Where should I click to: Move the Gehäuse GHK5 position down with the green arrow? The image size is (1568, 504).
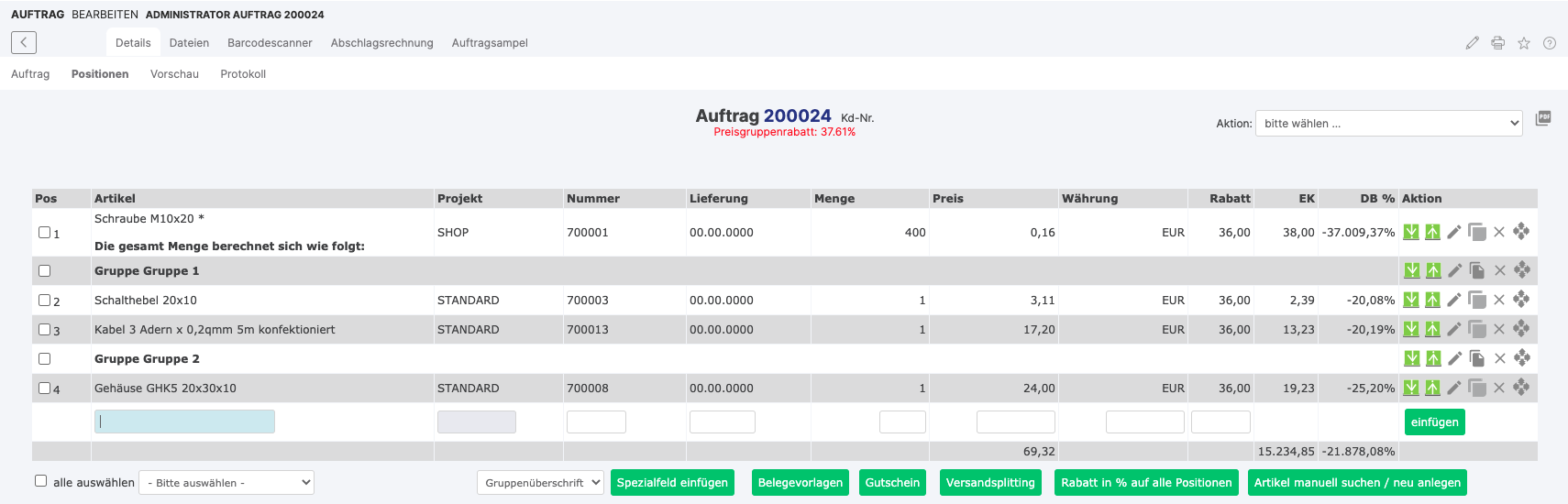[1411, 388]
